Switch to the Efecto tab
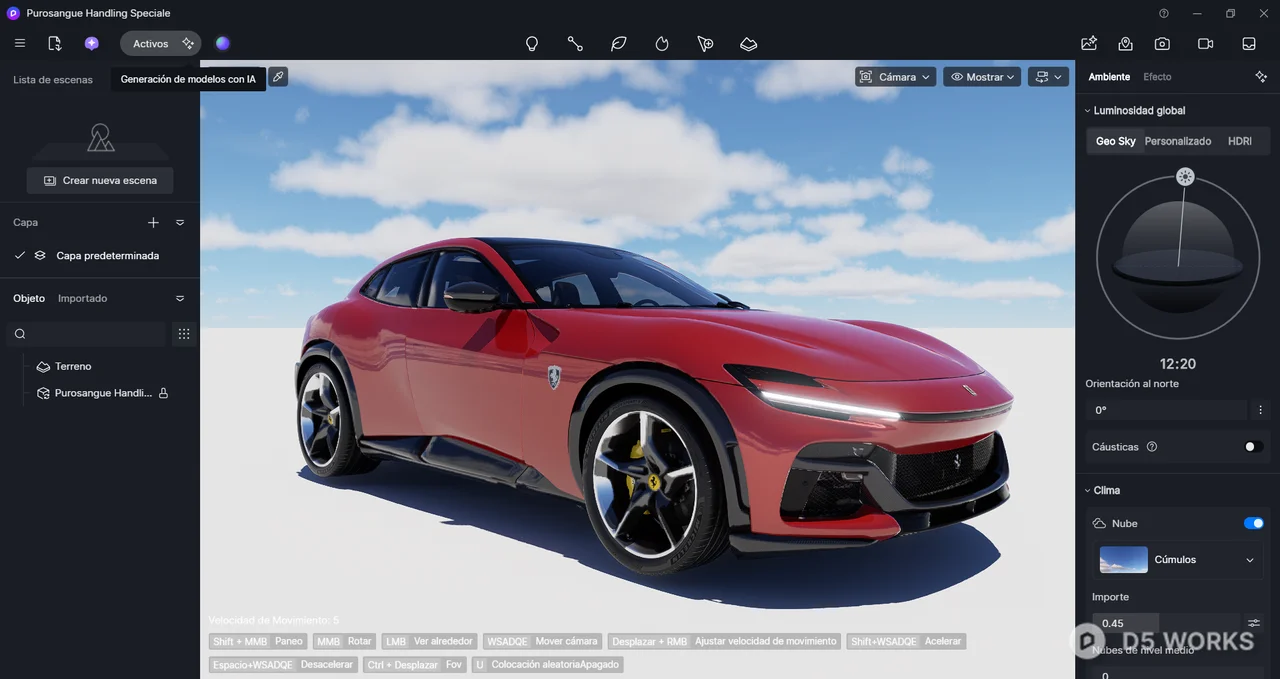This screenshot has width=1280, height=679. click(1157, 77)
